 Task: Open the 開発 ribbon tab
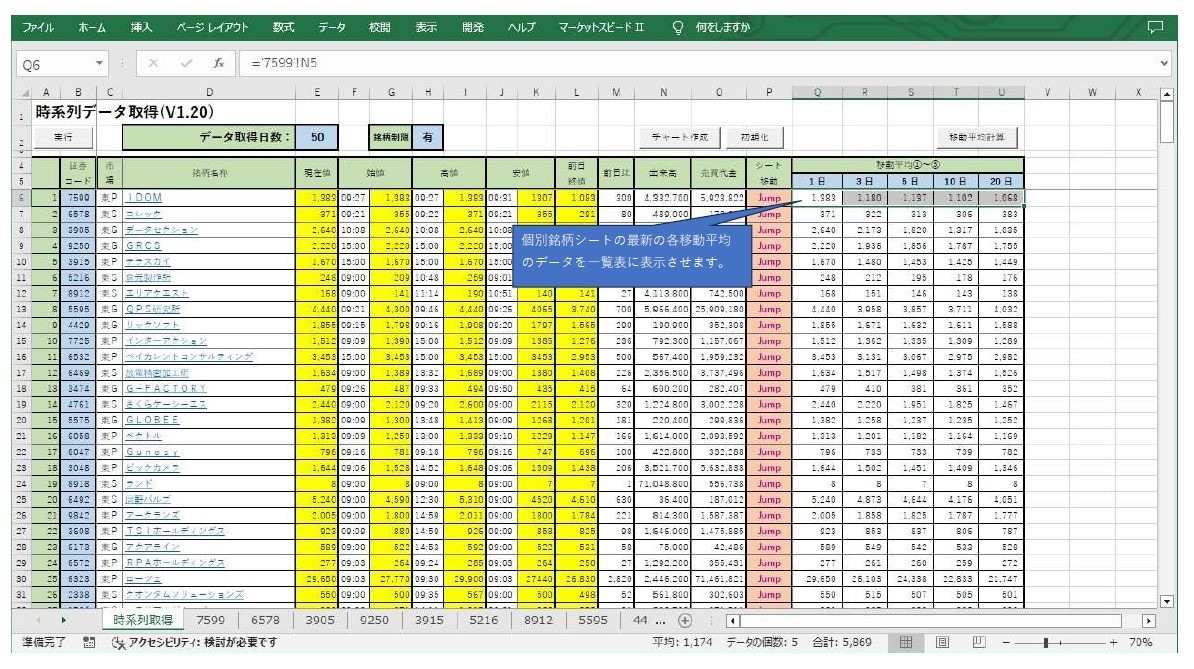point(473,27)
